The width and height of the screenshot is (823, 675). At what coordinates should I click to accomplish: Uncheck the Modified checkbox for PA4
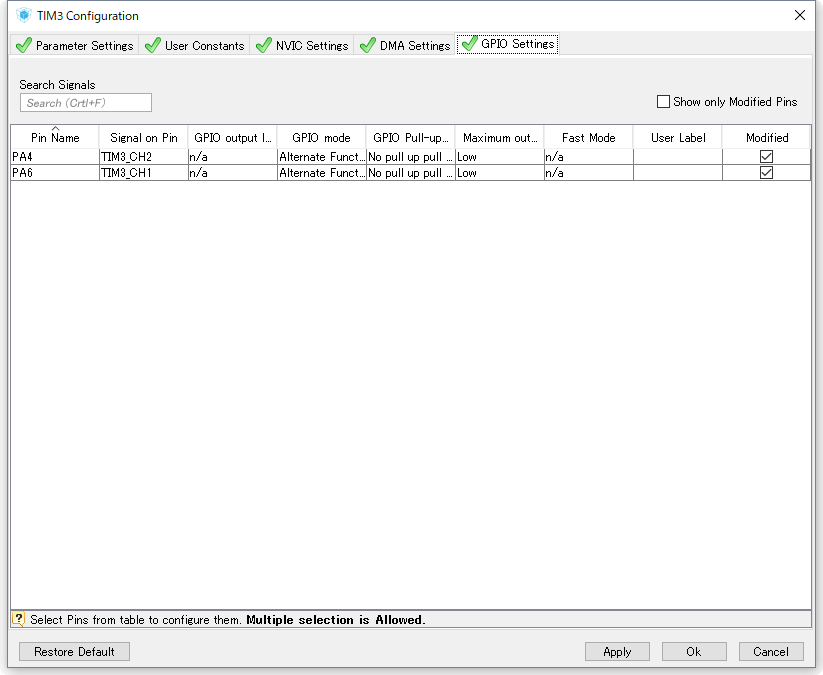pyautogui.click(x=766, y=156)
